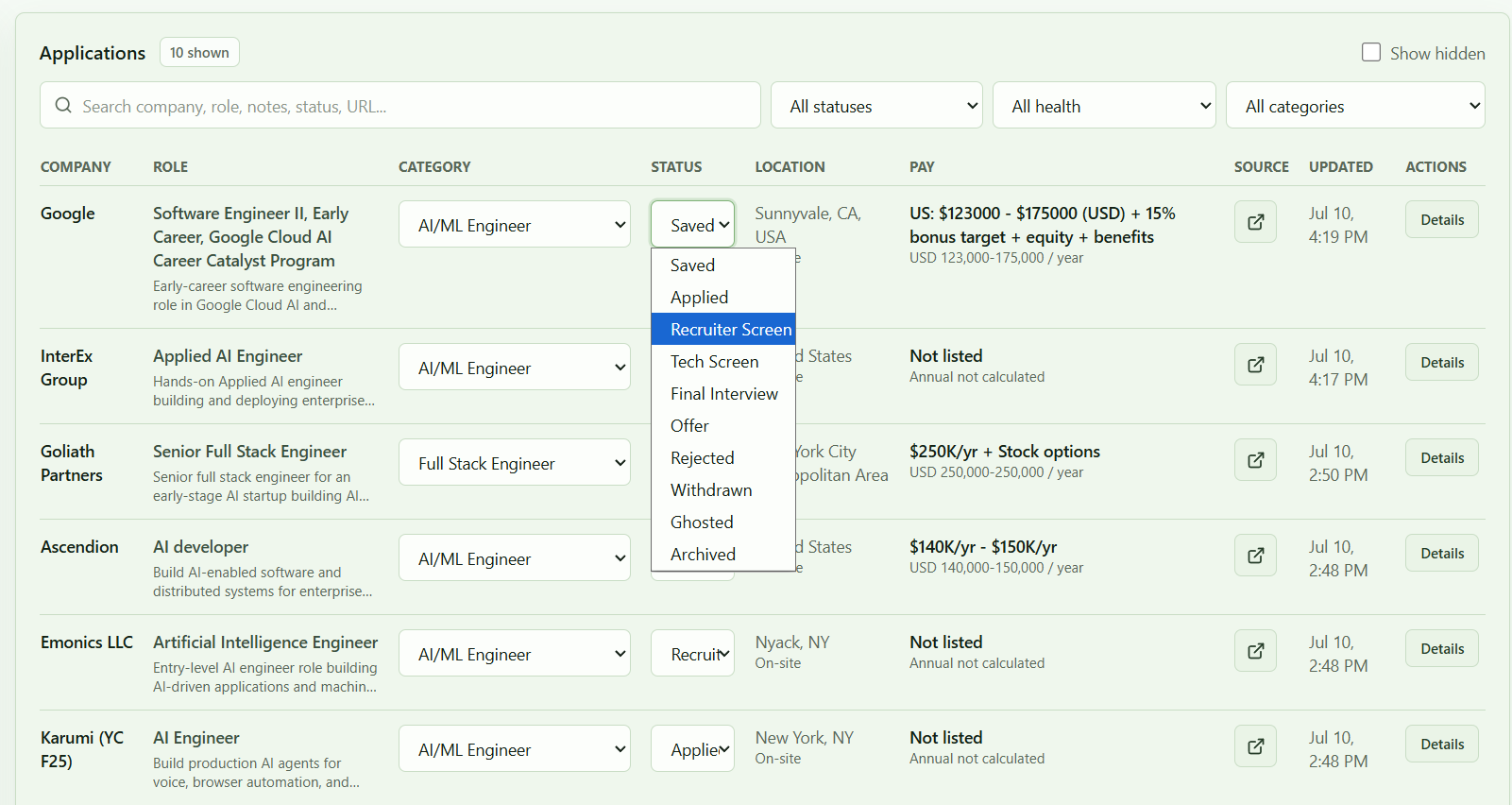The width and height of the screenshot is (1512, 805).
Task: Open Ascendion category dropdown
Action: point(515,557)
